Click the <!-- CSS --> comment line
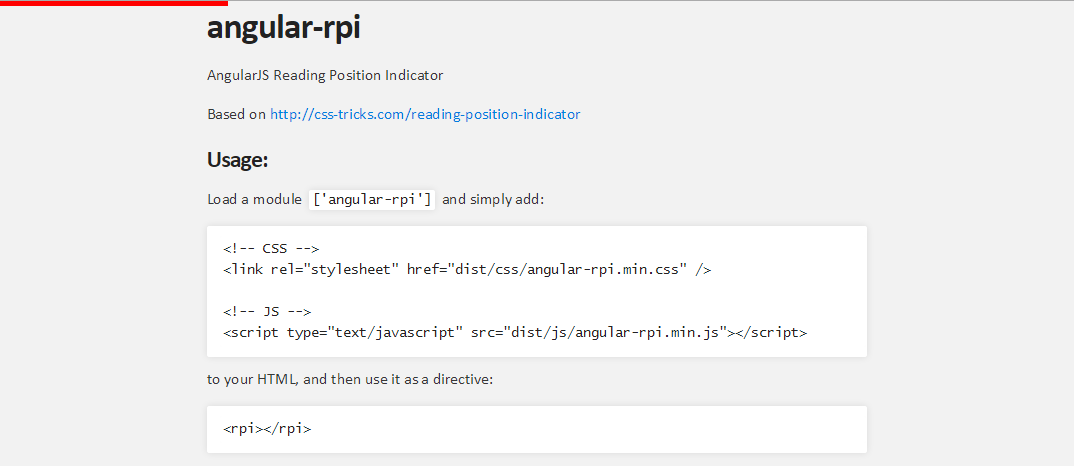 click(x=271, y=249)
